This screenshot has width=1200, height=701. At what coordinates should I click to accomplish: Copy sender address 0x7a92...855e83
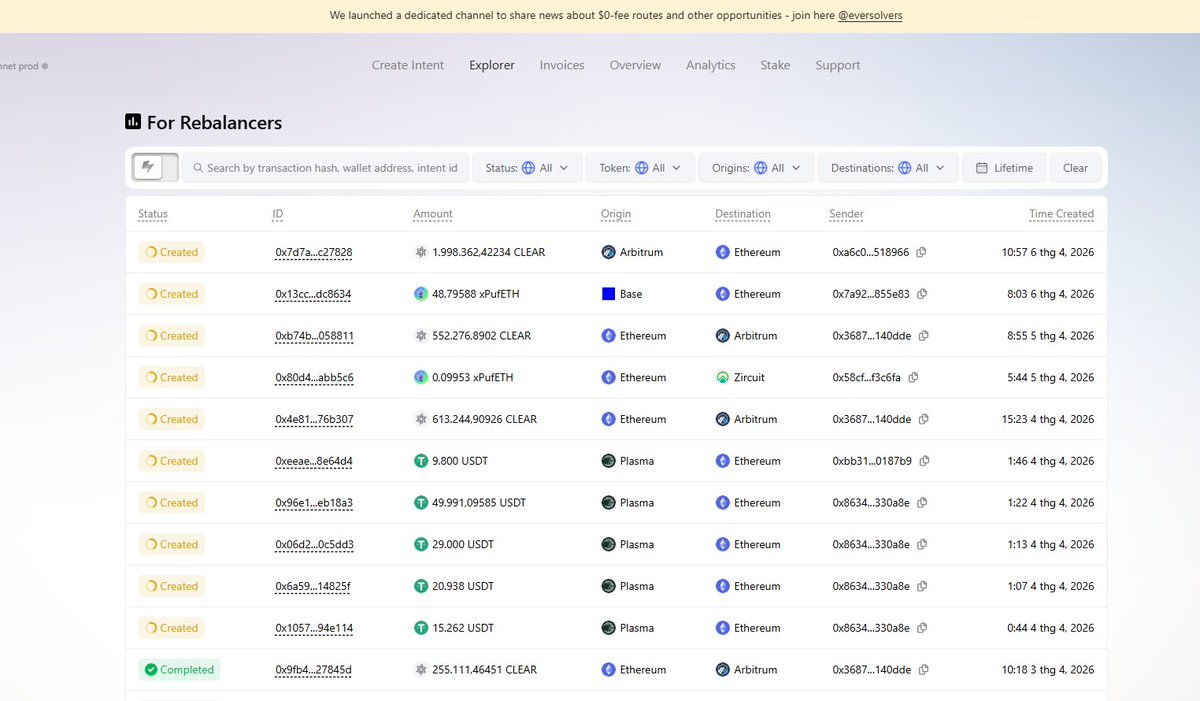(922, 294)
